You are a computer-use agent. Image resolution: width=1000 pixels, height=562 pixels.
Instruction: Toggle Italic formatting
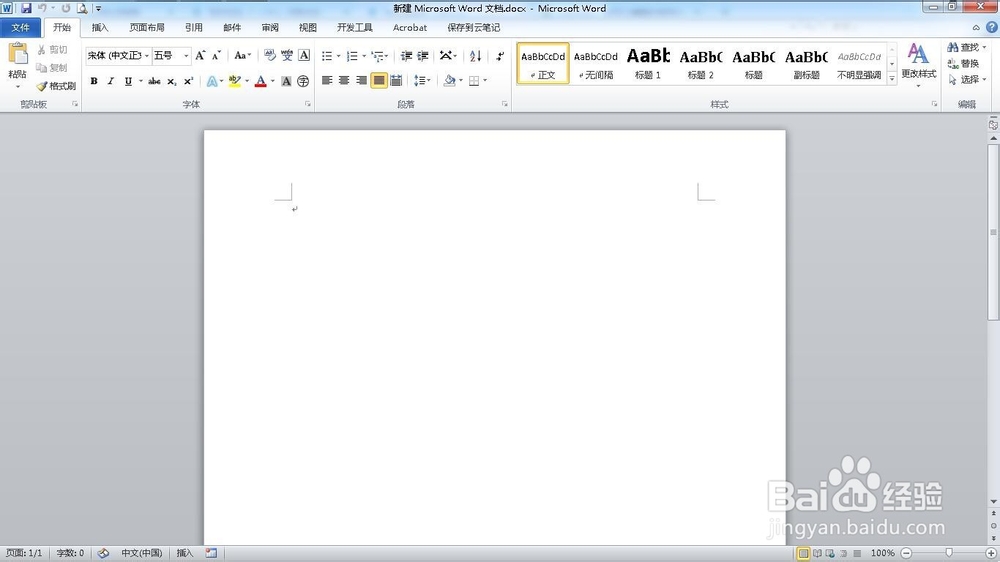tap(110, 81)
